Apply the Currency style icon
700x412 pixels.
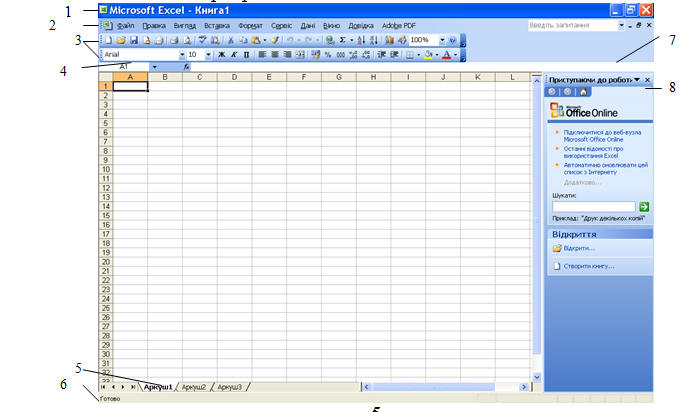point(315,54)
